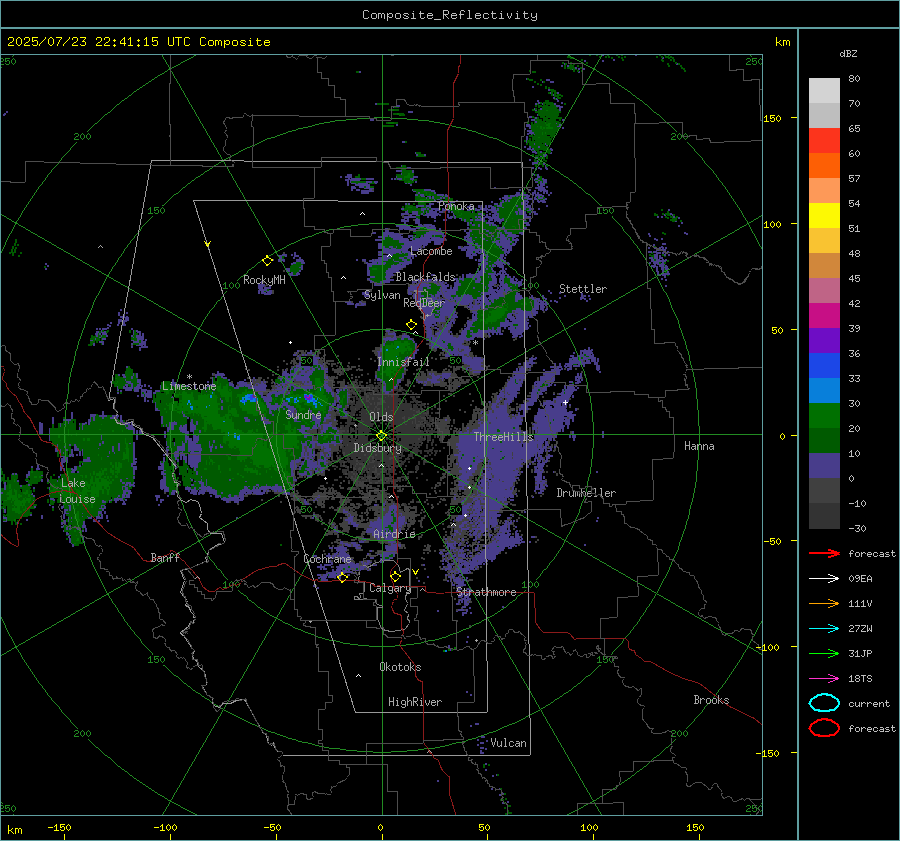Click the magenta 18TS arrow legend icon

tap(824, 679)
